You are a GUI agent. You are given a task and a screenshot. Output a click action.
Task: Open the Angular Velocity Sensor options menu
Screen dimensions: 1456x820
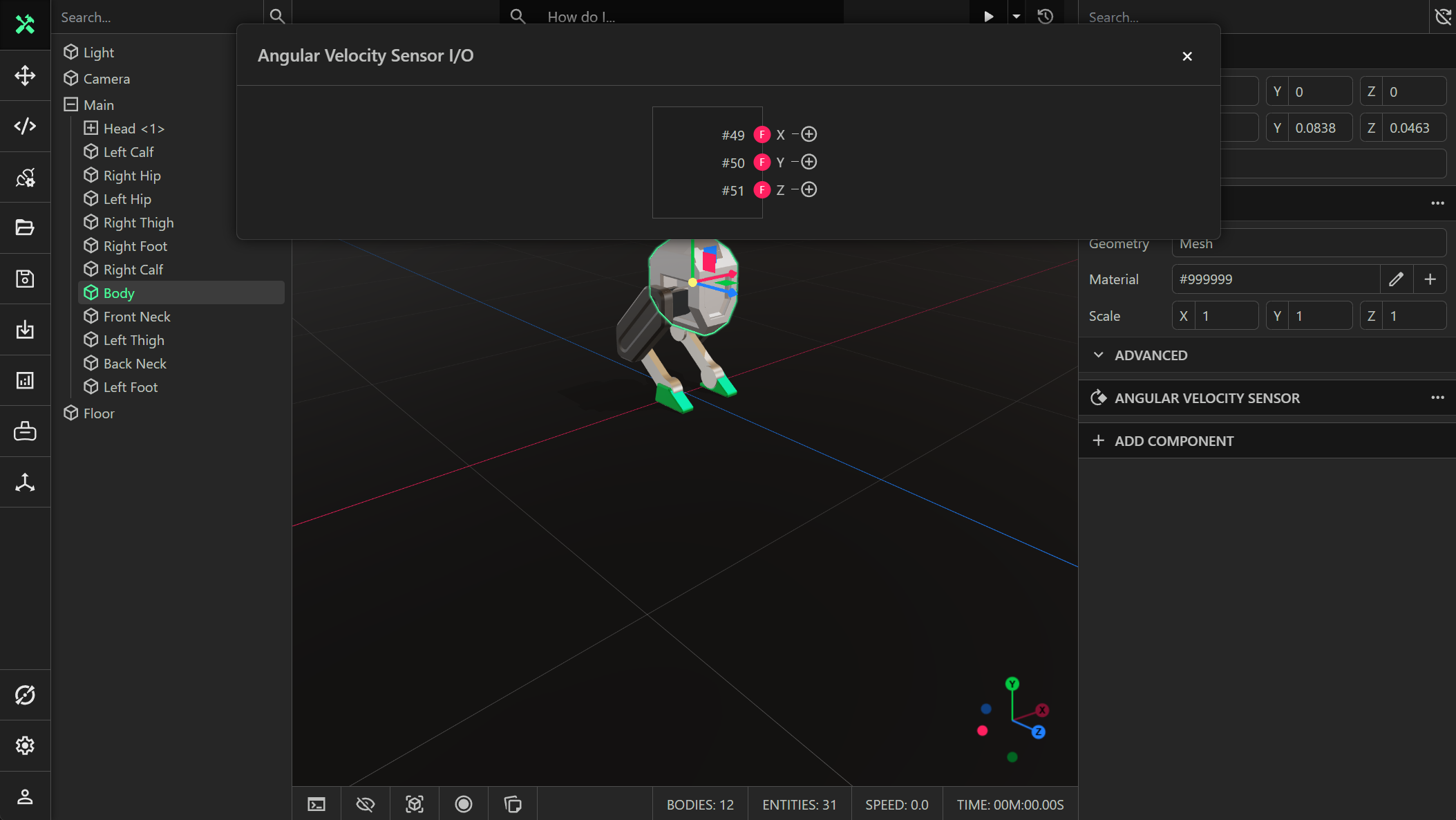(x=1438, y=398)
